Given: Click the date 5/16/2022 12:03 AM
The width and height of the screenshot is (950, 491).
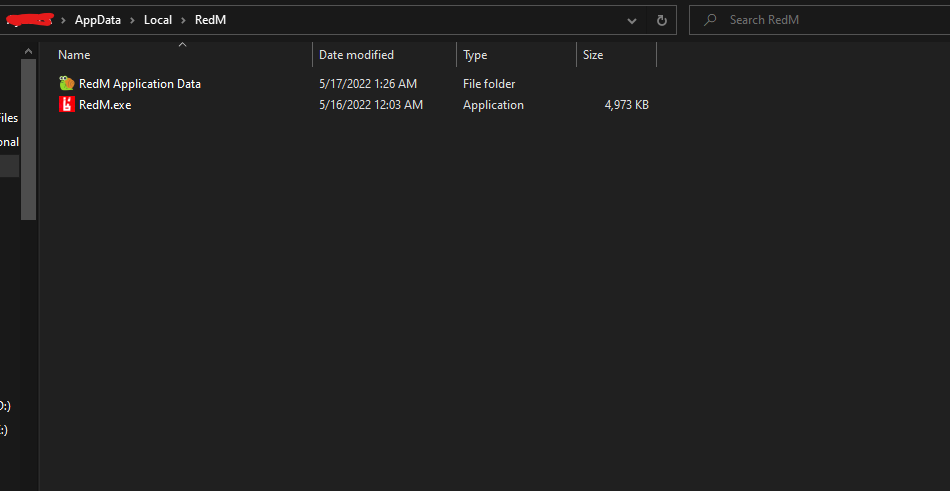Looking at the screenshot, I should click(x=371, y=105).
